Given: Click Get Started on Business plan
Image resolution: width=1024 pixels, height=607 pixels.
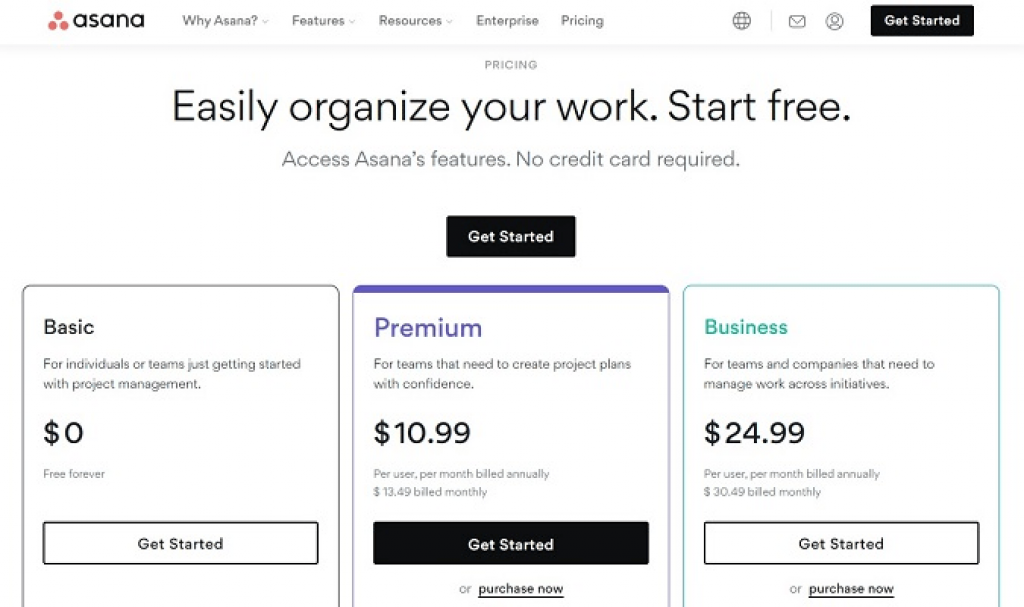Looking at the screenshot, I should tap(841, 544).
